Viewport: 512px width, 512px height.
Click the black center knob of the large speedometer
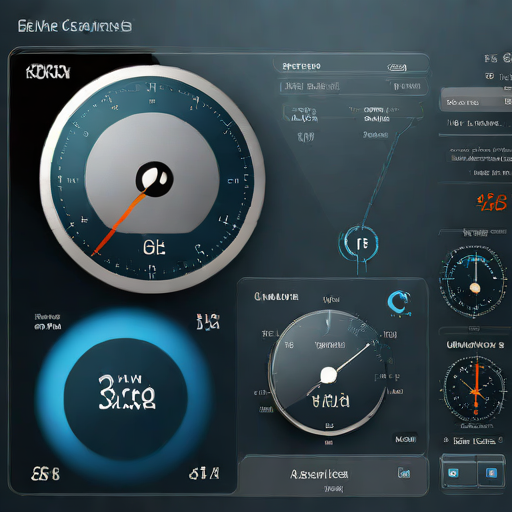tap(154, 179)
